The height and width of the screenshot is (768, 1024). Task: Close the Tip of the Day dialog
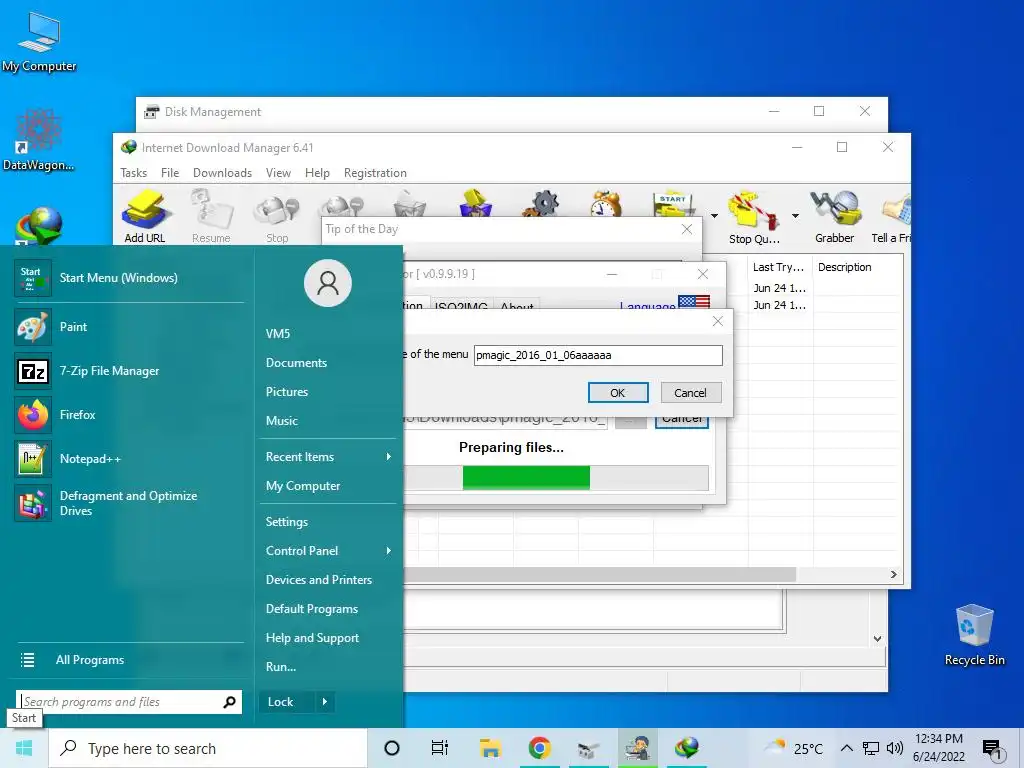pyautogui.click(x=686, y=229)
